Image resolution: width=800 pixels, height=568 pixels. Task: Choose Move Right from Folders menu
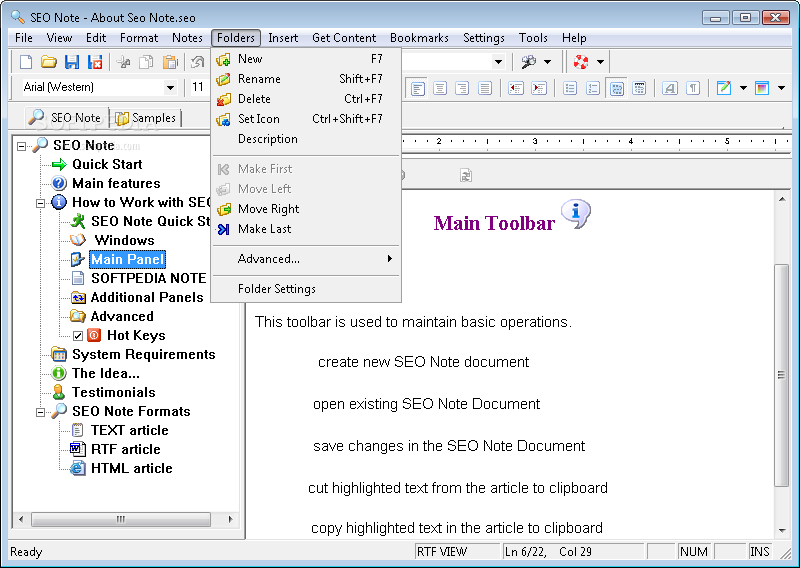click(306, 209)
